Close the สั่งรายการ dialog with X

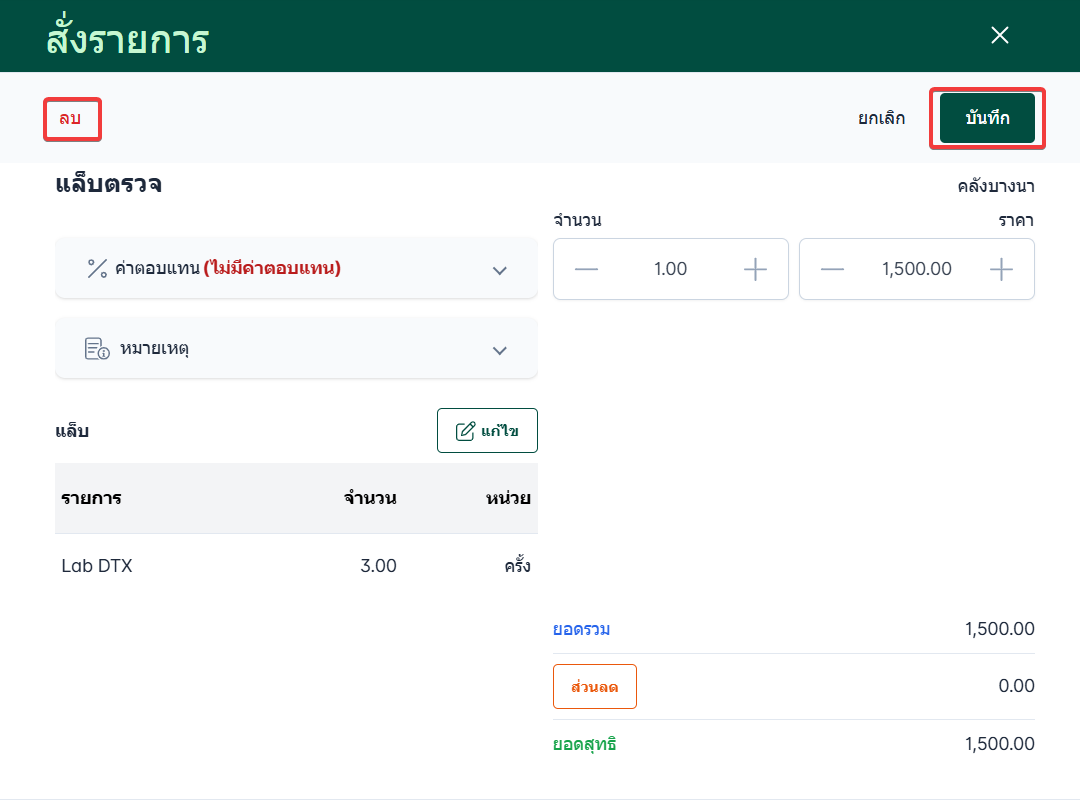pyautogui.click(x=999, y=35)
